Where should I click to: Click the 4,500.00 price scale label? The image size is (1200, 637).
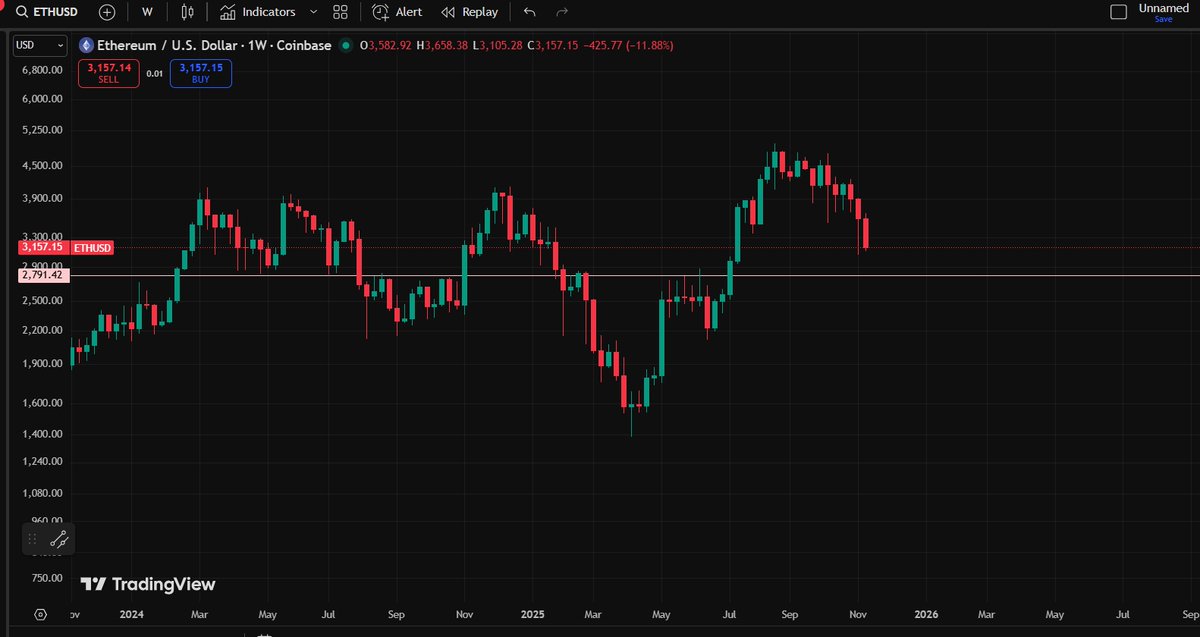(41, 166)
